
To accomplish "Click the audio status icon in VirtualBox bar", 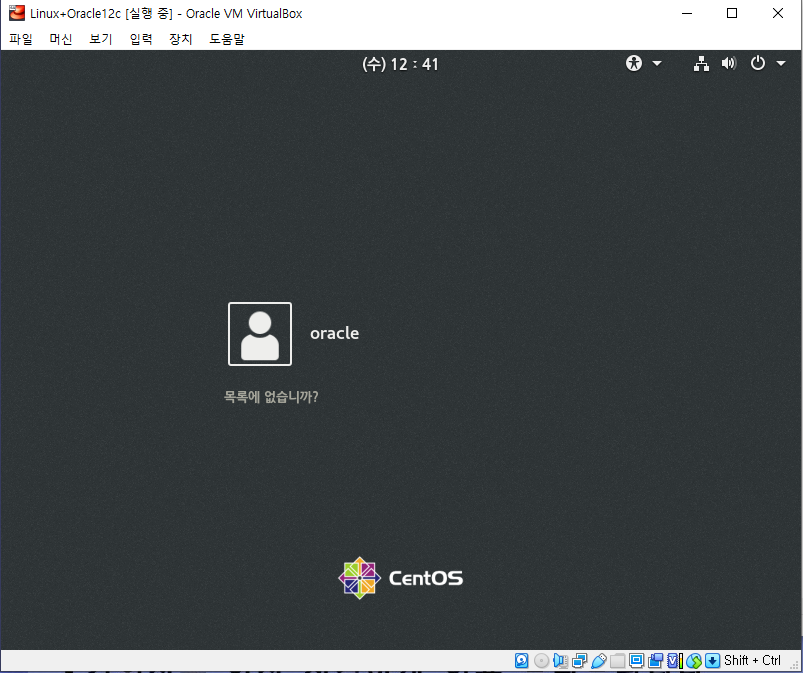I will point(560,660).
